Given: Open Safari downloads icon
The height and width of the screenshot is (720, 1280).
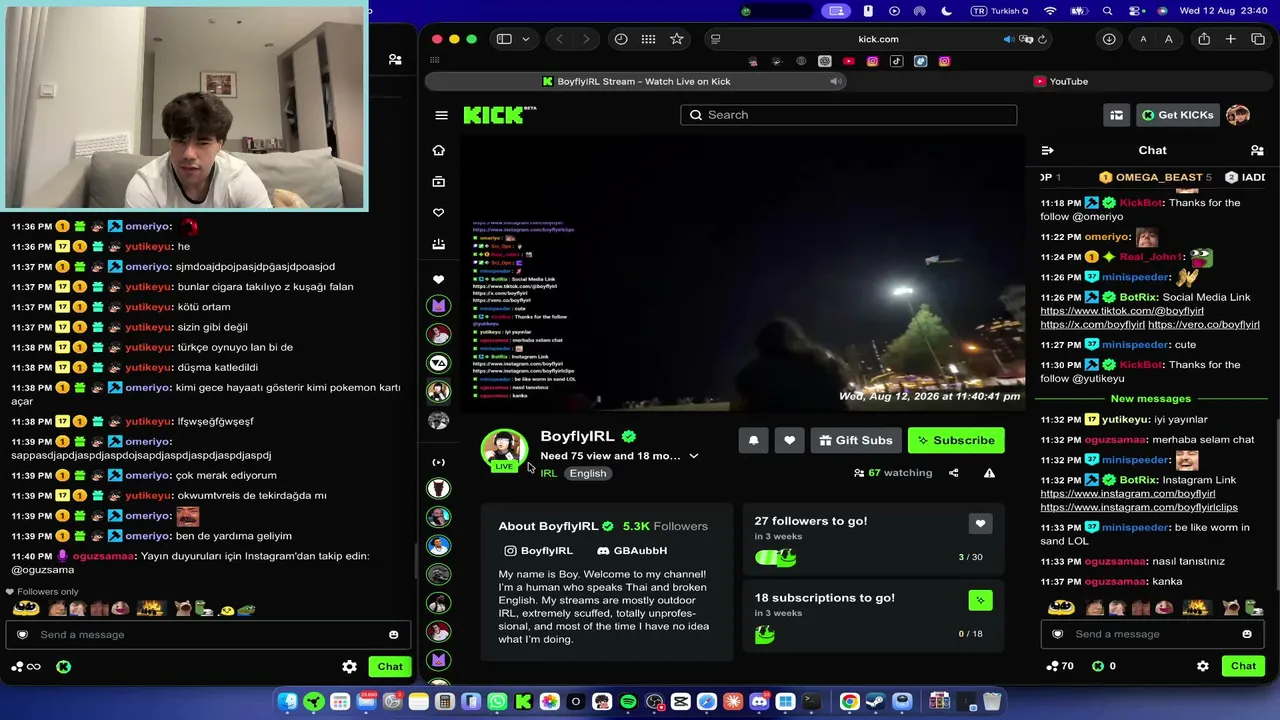Looking at the screenshot, I should tap(1109, 39).
